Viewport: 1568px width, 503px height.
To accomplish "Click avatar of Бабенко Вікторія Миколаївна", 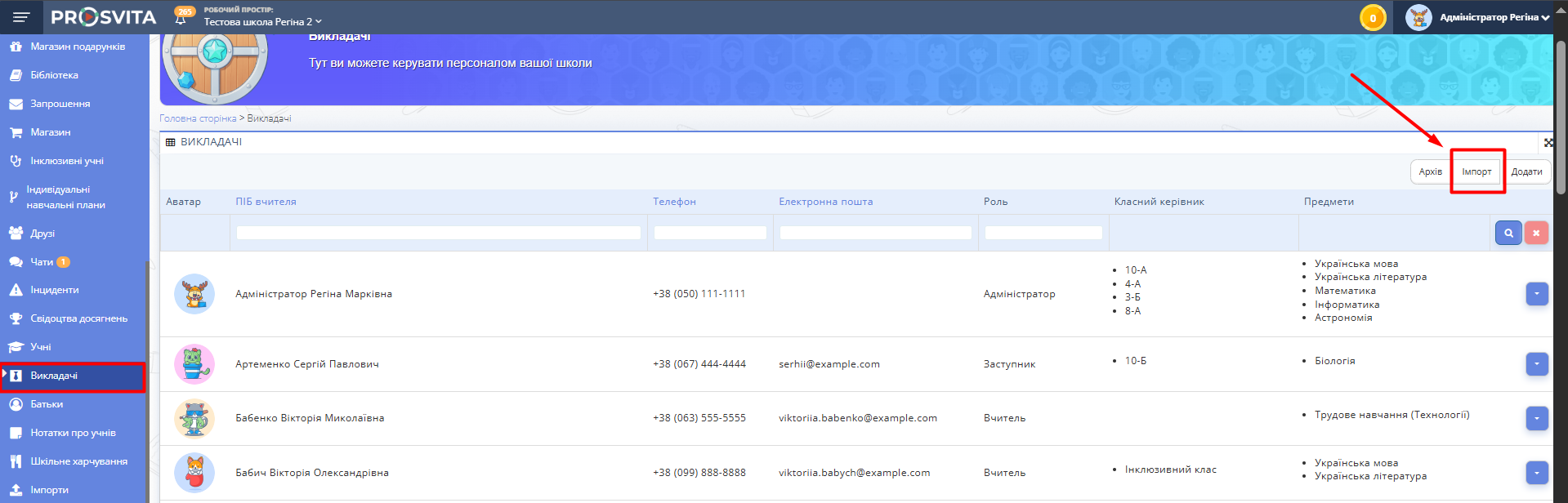I will click(194, 418).
